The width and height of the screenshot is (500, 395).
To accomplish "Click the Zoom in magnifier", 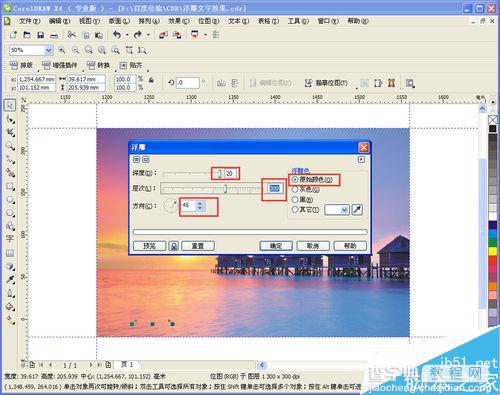I will (x=62, y=50).
